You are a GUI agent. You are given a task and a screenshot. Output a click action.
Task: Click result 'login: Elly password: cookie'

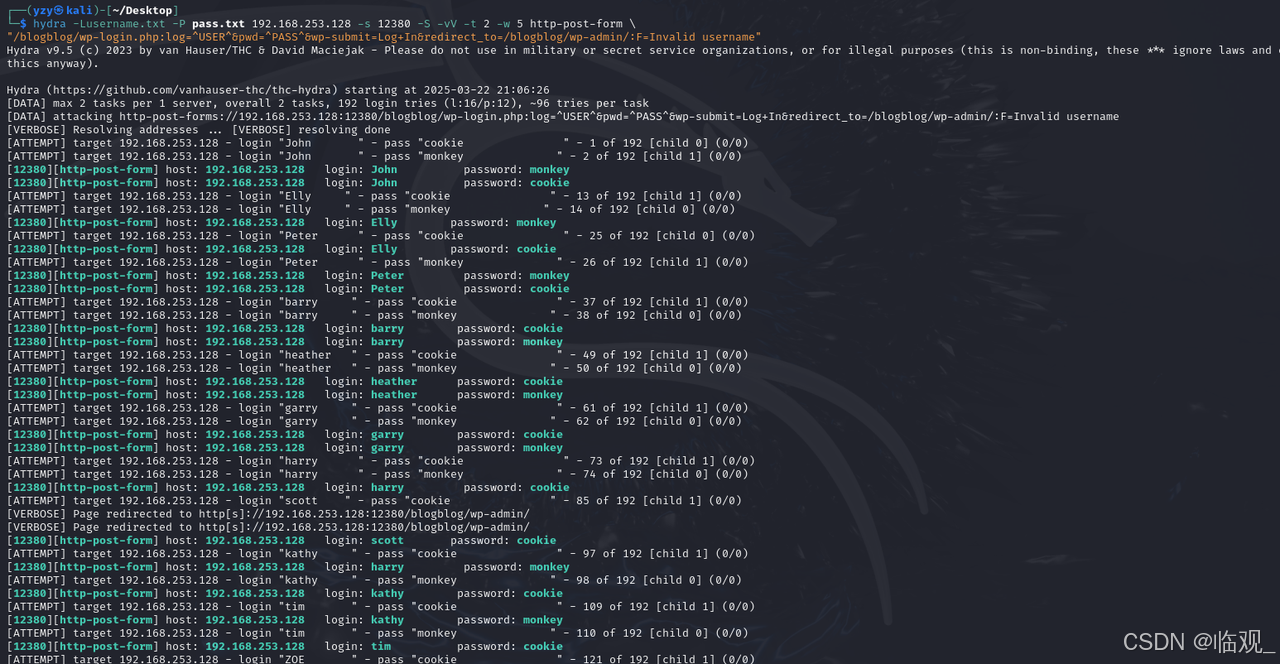point(282,249)
